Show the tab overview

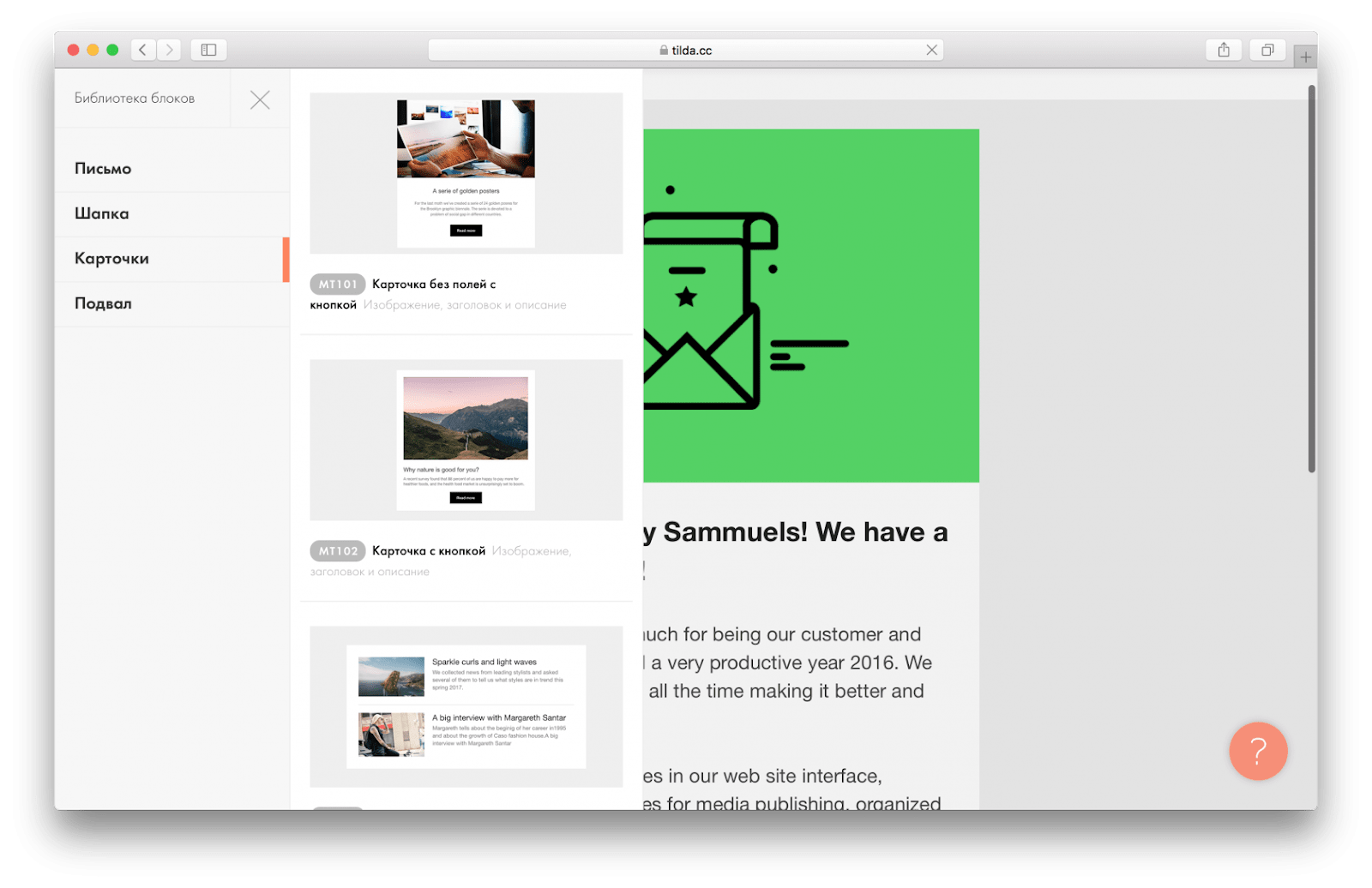[1267, 50]
